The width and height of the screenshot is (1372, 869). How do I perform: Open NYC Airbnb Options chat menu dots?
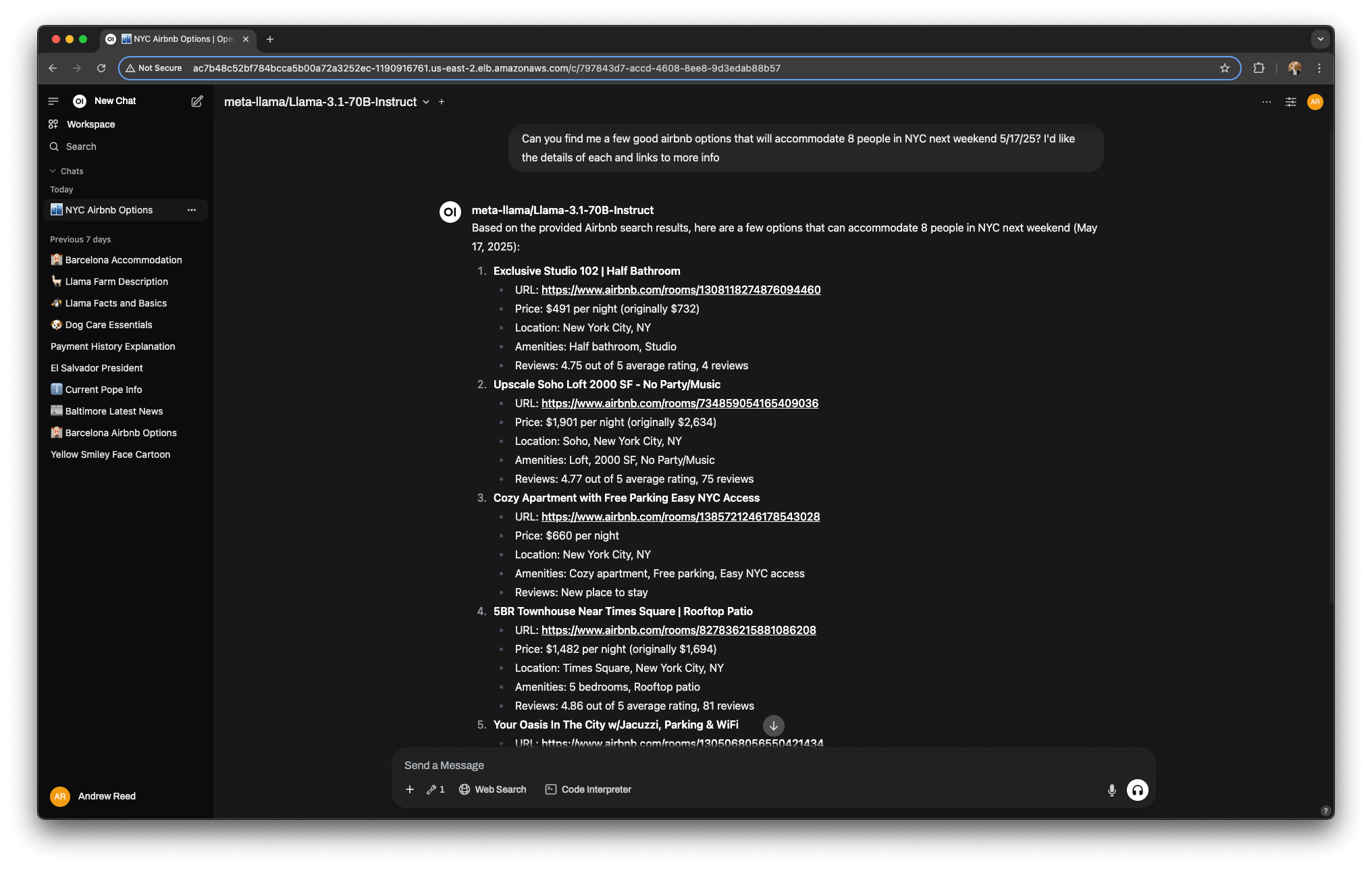[x=192, y=210]
